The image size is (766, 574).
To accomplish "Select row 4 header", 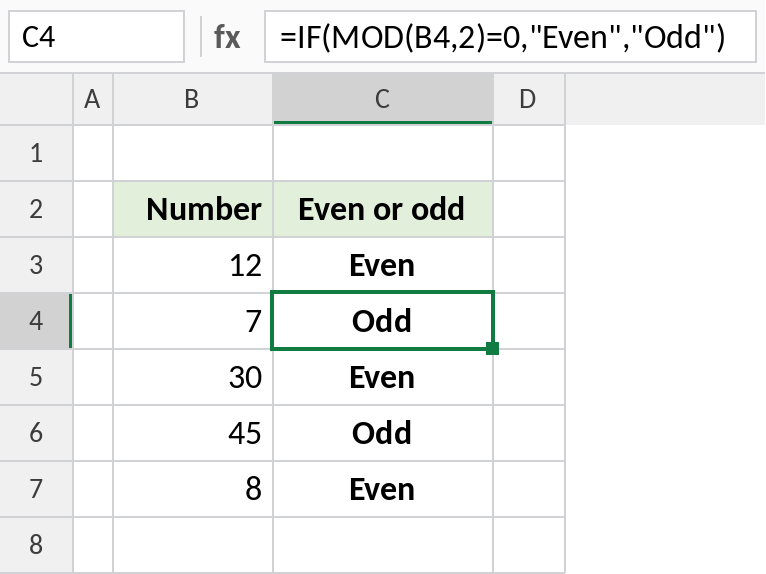I will coord(36,321).
